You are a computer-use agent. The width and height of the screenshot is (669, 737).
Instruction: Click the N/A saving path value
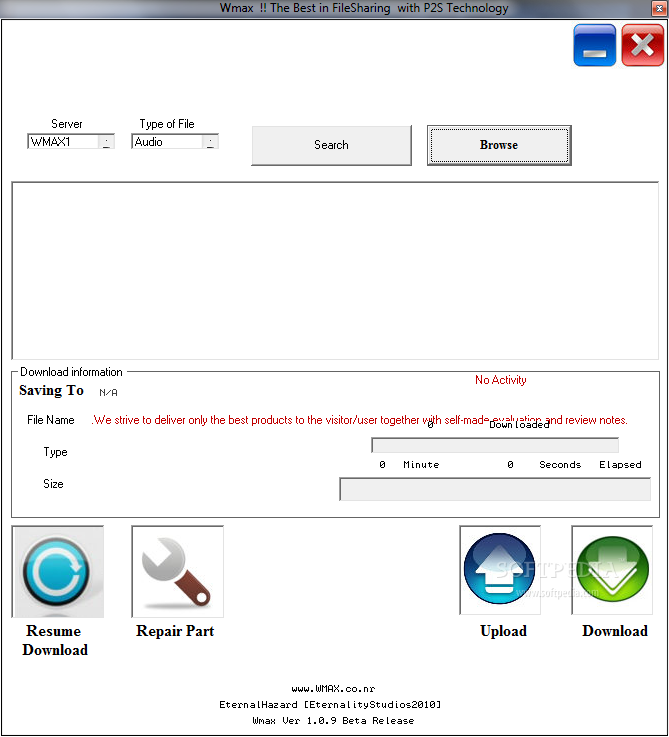(x=108, y=392)
